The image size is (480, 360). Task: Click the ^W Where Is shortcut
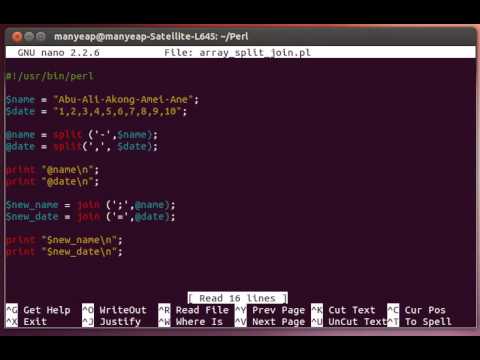(x=191, y=322)
